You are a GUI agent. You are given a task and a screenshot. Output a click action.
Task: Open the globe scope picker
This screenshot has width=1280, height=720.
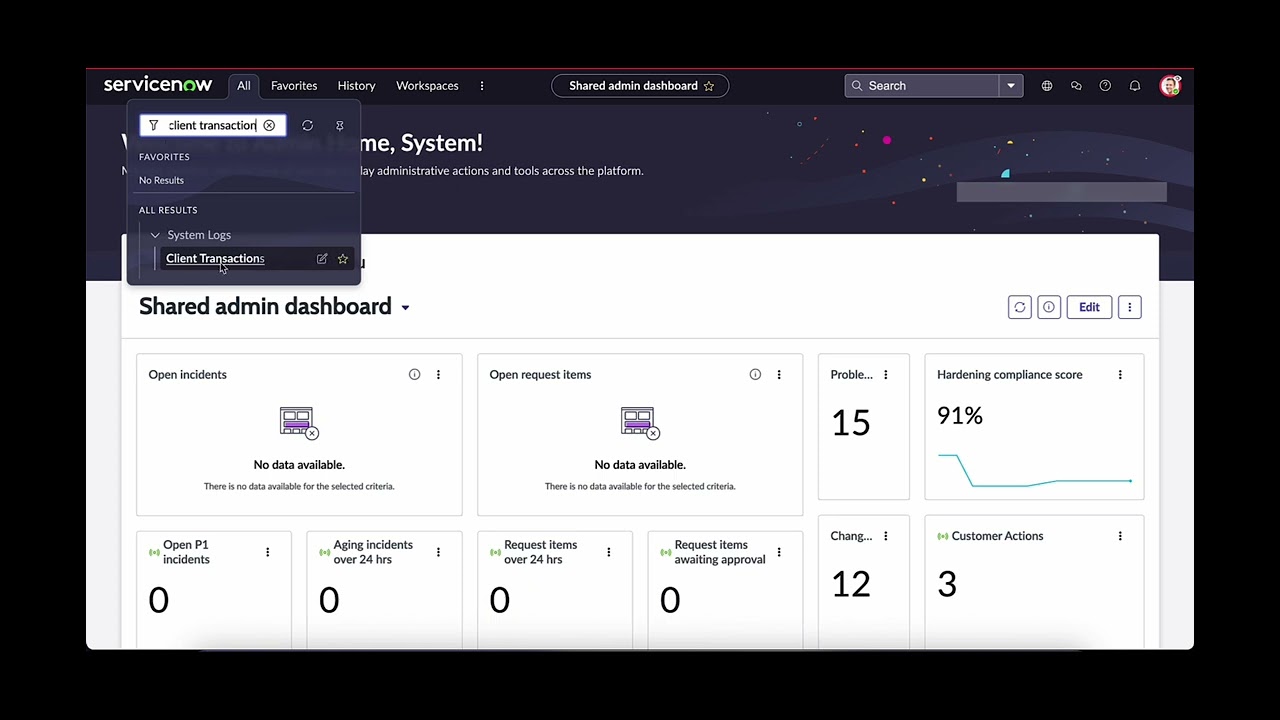pyautogui.click(x=1047, y=86)
